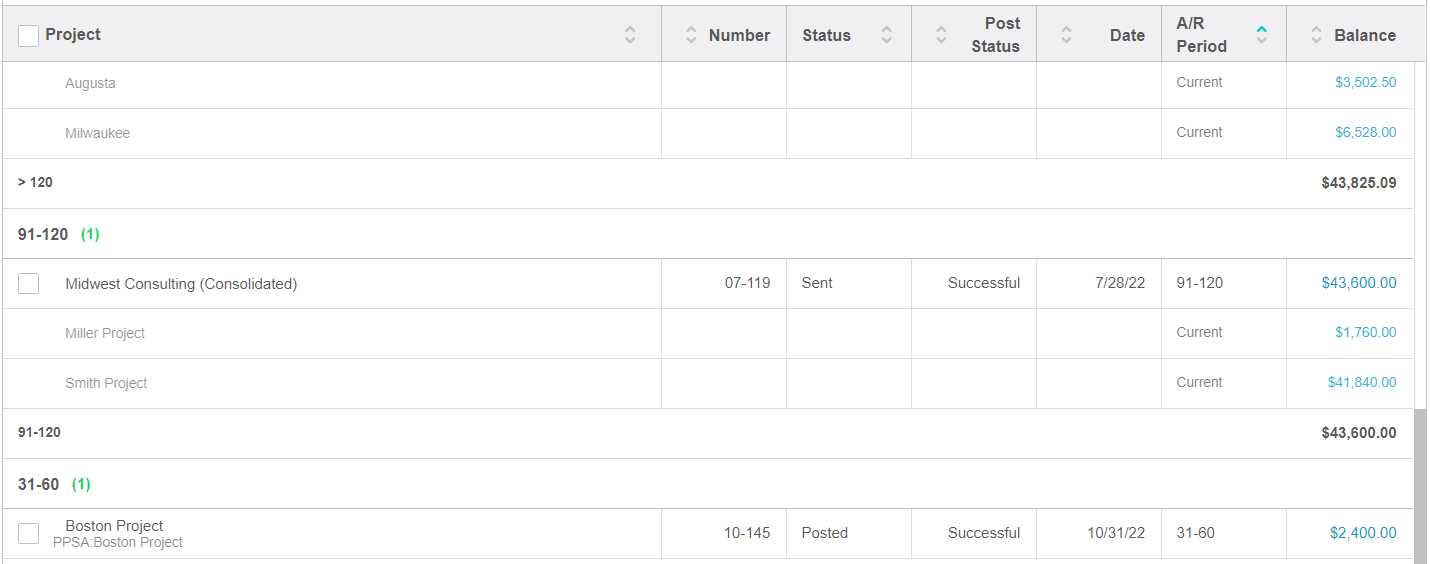1430x564 pixels.
Task: Click the Post Status sort icon
Action: [x=941, y=35]
